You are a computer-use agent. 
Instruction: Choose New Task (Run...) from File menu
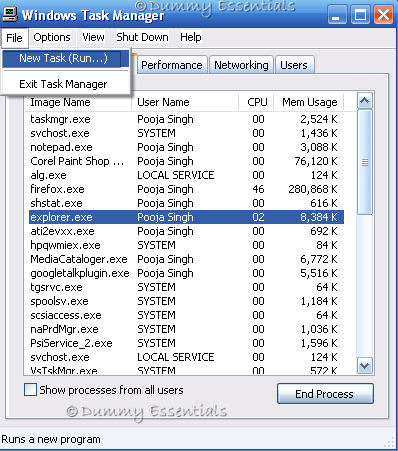[66, 58]
